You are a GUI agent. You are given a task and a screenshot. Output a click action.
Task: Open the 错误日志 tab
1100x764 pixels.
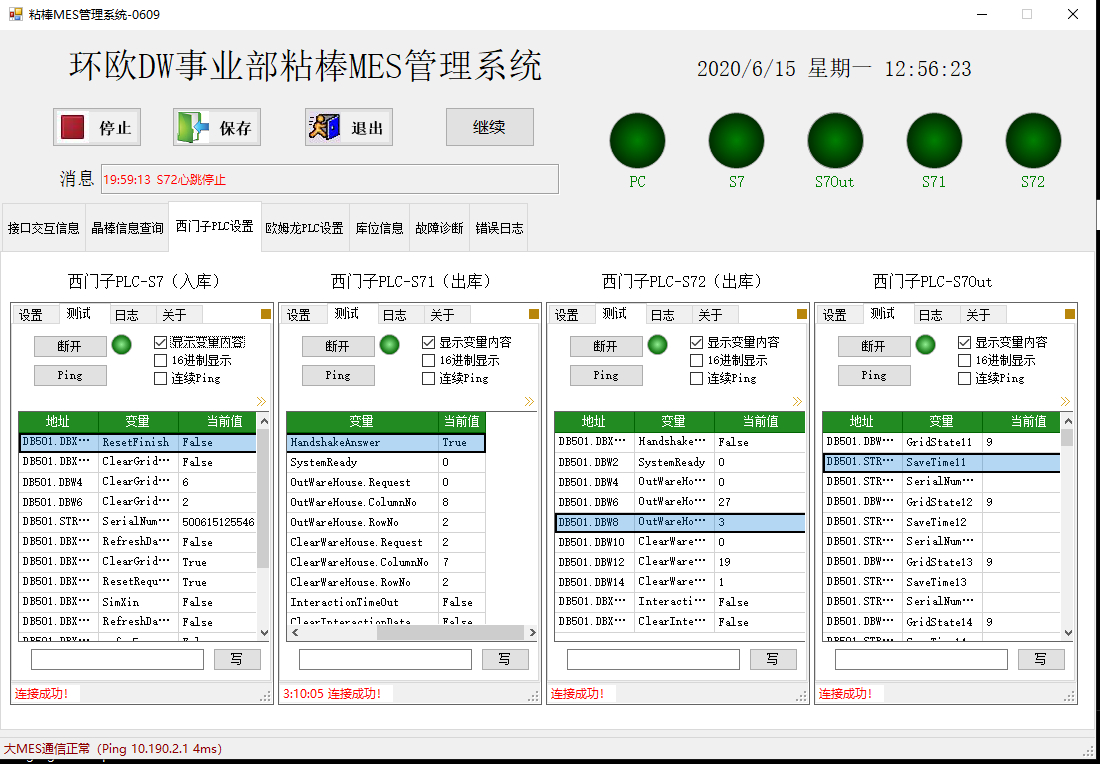tap(499, 228)
